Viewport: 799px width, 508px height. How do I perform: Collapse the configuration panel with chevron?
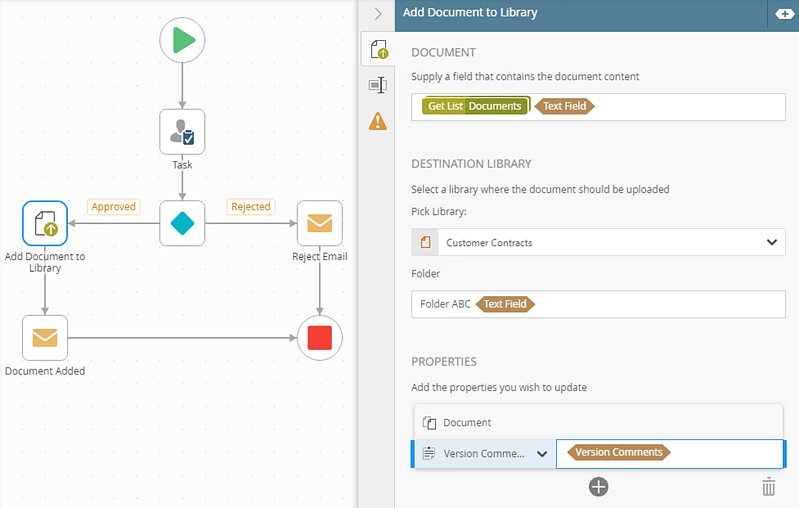tap(378, 13)
